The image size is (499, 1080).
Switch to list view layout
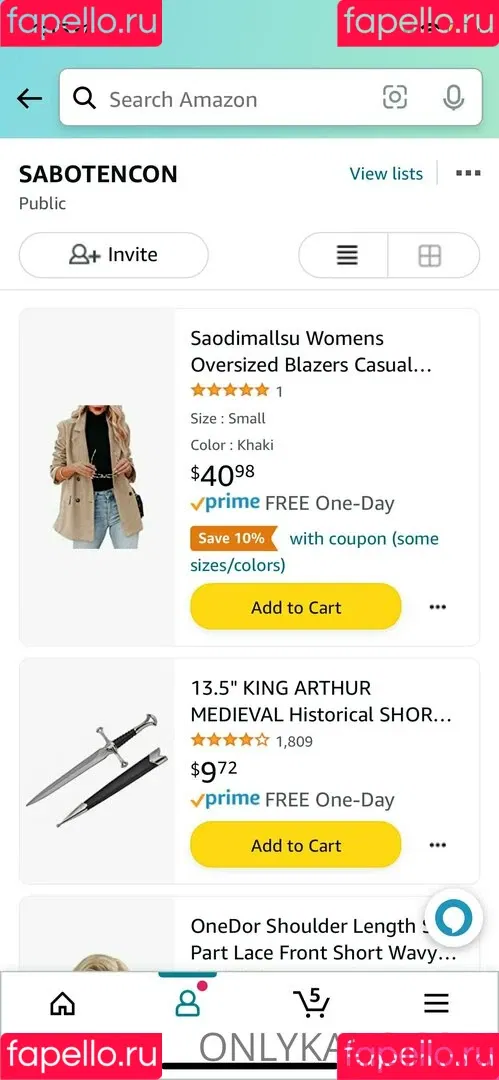pyautogui.click(x=347, y=256)
